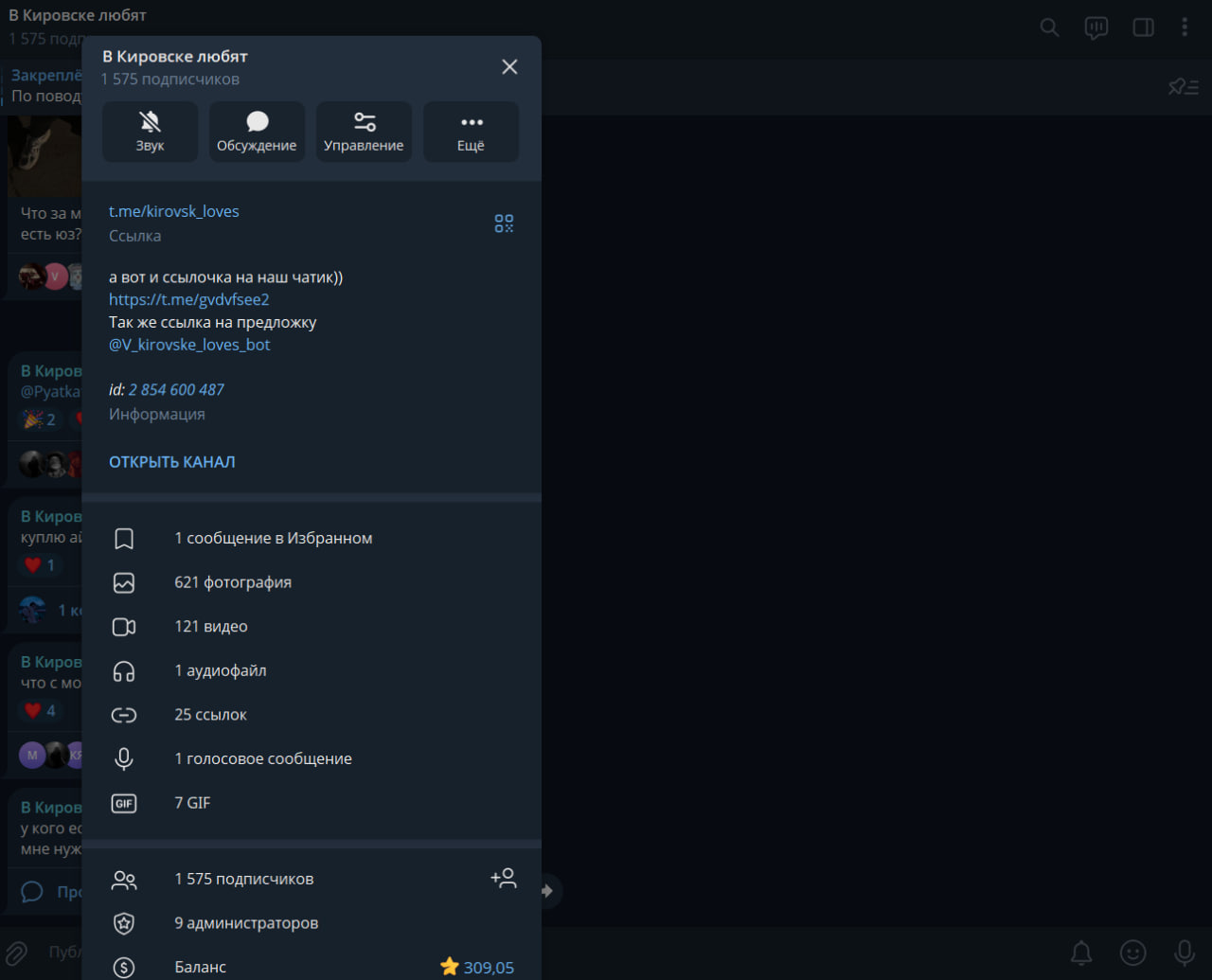Open the @V_kirovske_loves_bot mention
Screen dimensions: 1212x980
[189, 345]
